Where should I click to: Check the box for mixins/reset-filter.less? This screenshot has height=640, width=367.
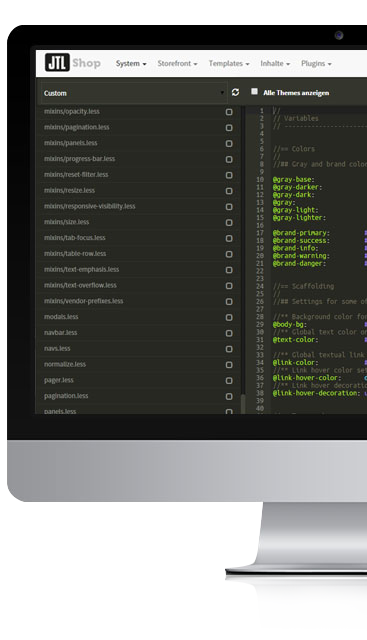click(229, 175)
